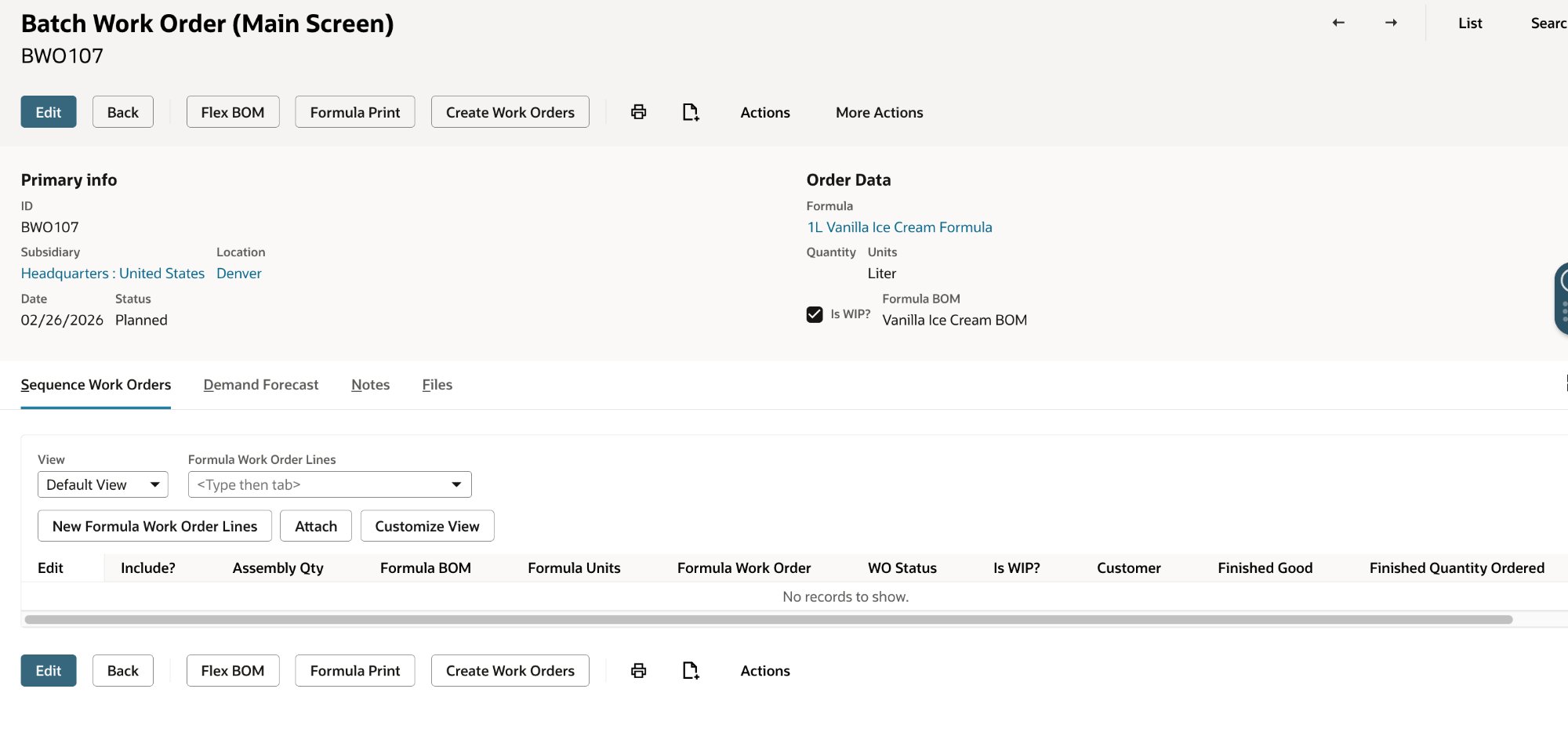Select the print icon in the bottom toolbar
This screenshot has height=736, width=1568.
point(637,670)
